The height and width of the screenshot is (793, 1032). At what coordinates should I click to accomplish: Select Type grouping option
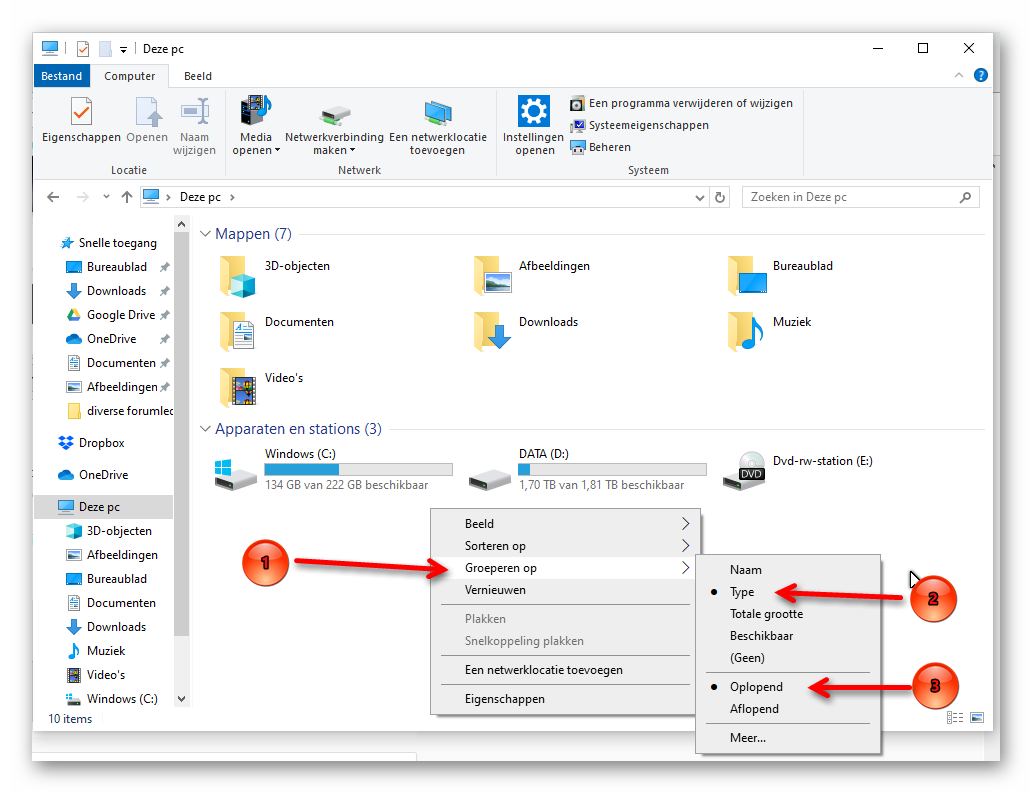click(742, 592)
